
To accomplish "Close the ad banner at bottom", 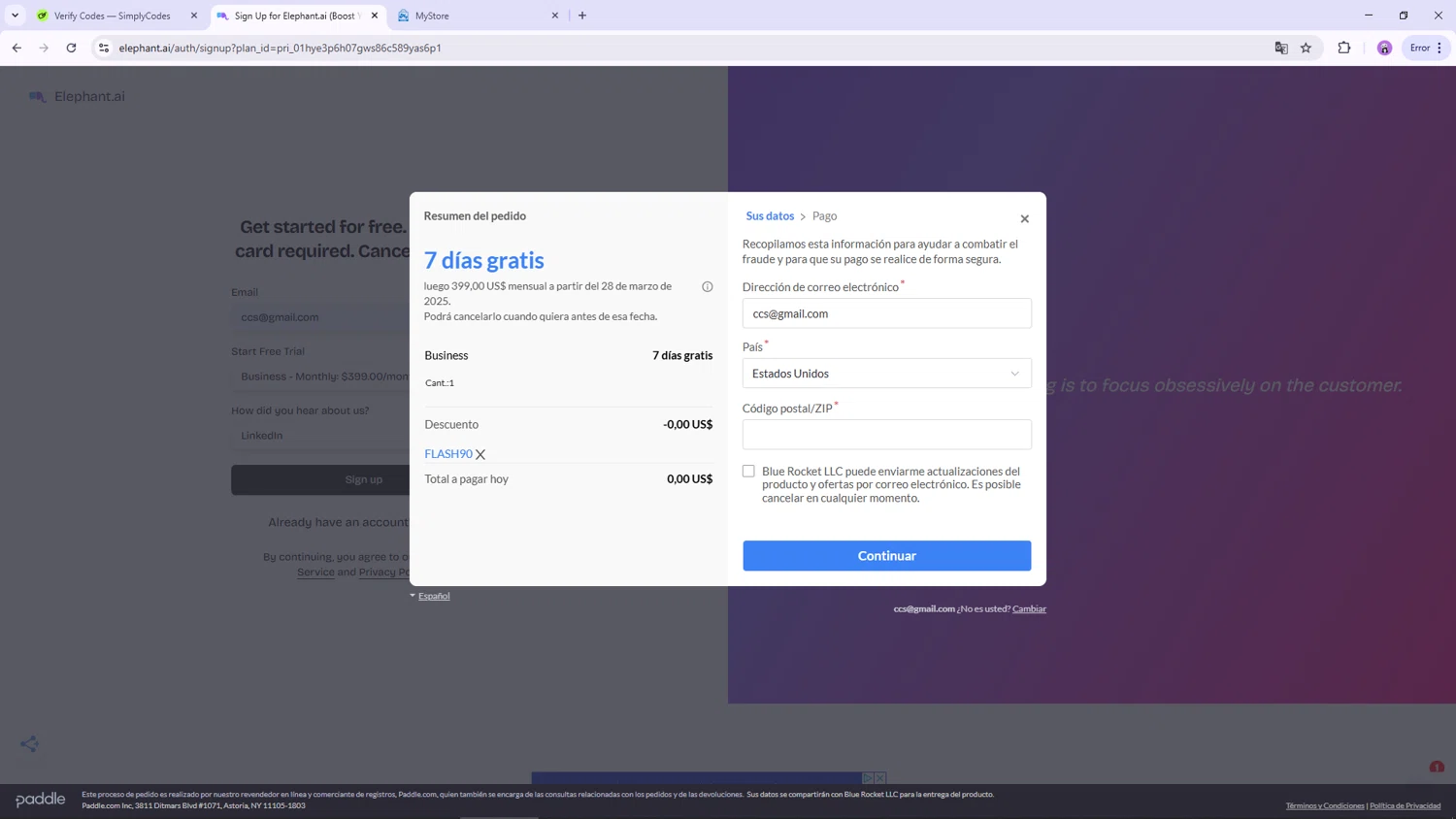I will pyautogui.click(x=880, y=778).
